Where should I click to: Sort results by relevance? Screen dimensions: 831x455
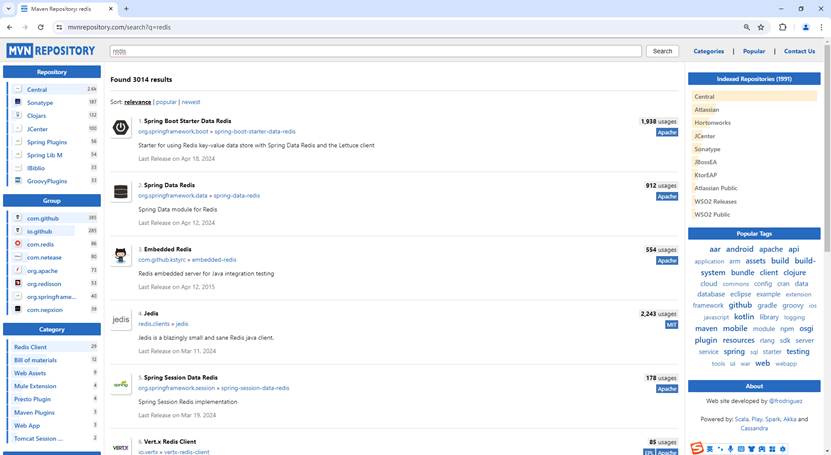(x=137, y=102)
